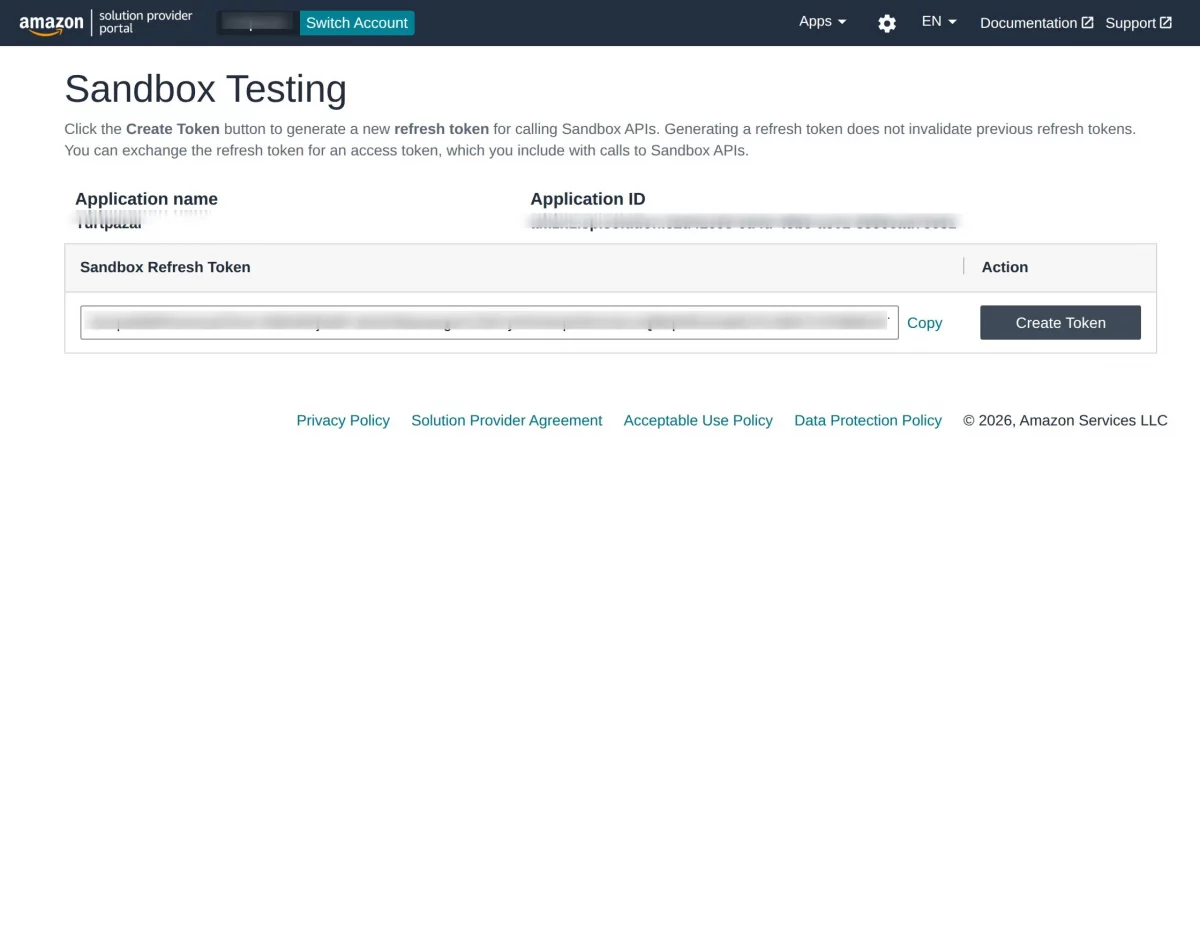Click the Sandbox Testing heading

click(205, 89)
